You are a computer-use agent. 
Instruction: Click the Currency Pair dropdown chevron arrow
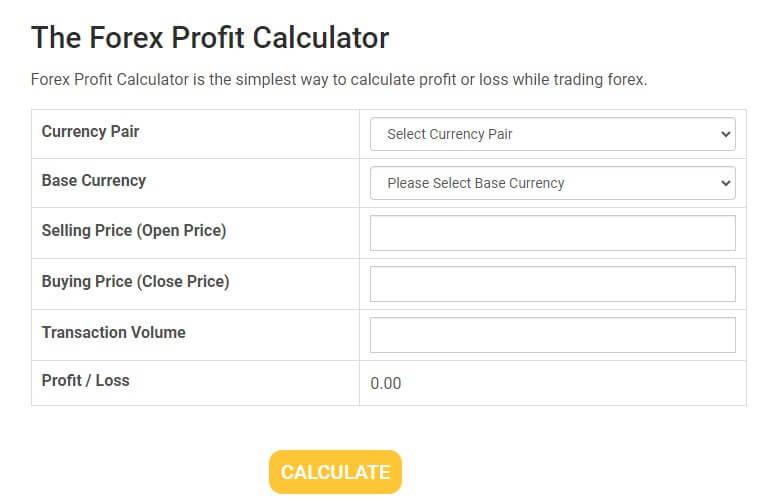pos(725,134)
